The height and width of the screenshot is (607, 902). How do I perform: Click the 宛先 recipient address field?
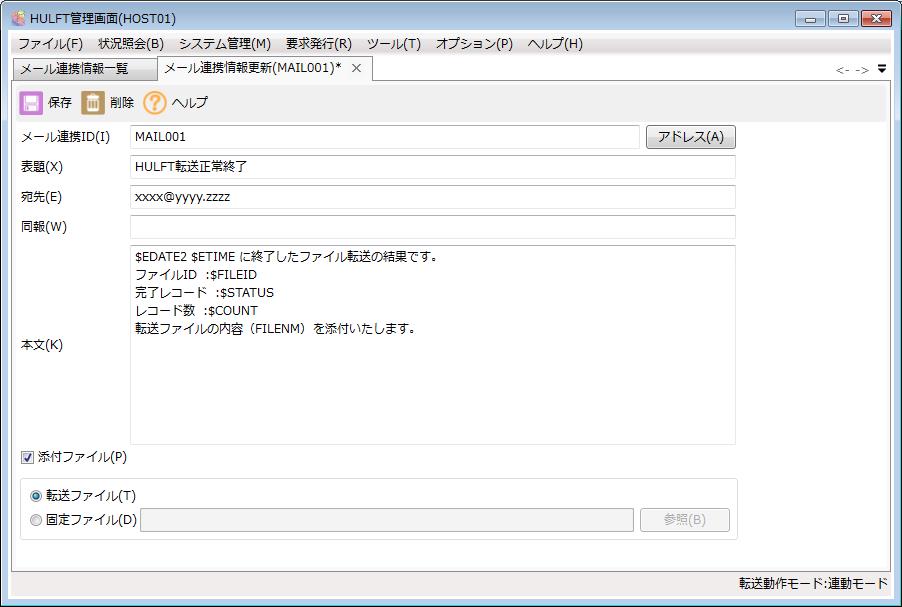coord(433,197)
